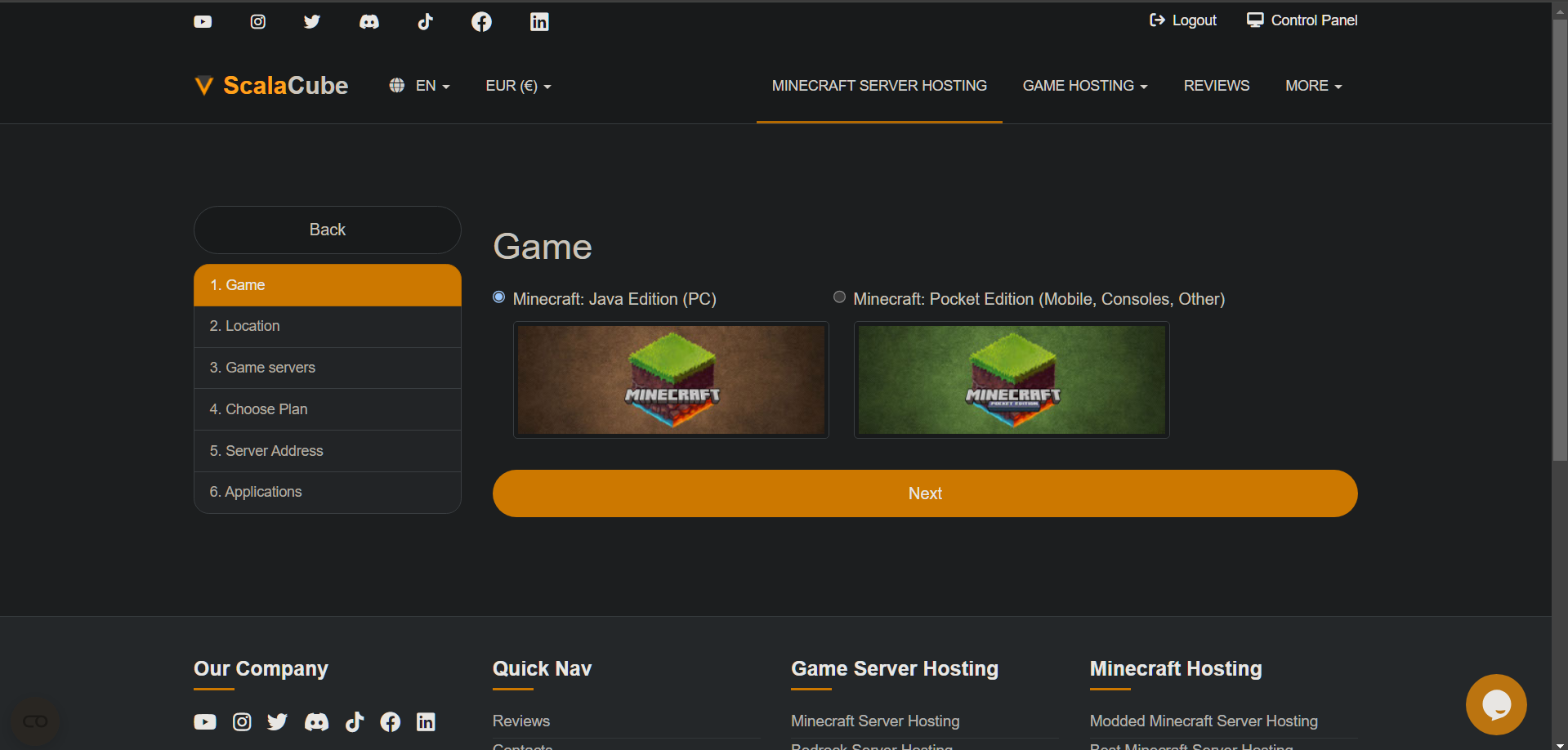Select step 5. Server Address
Screen dimensions: 1568x750
point(328,451)
